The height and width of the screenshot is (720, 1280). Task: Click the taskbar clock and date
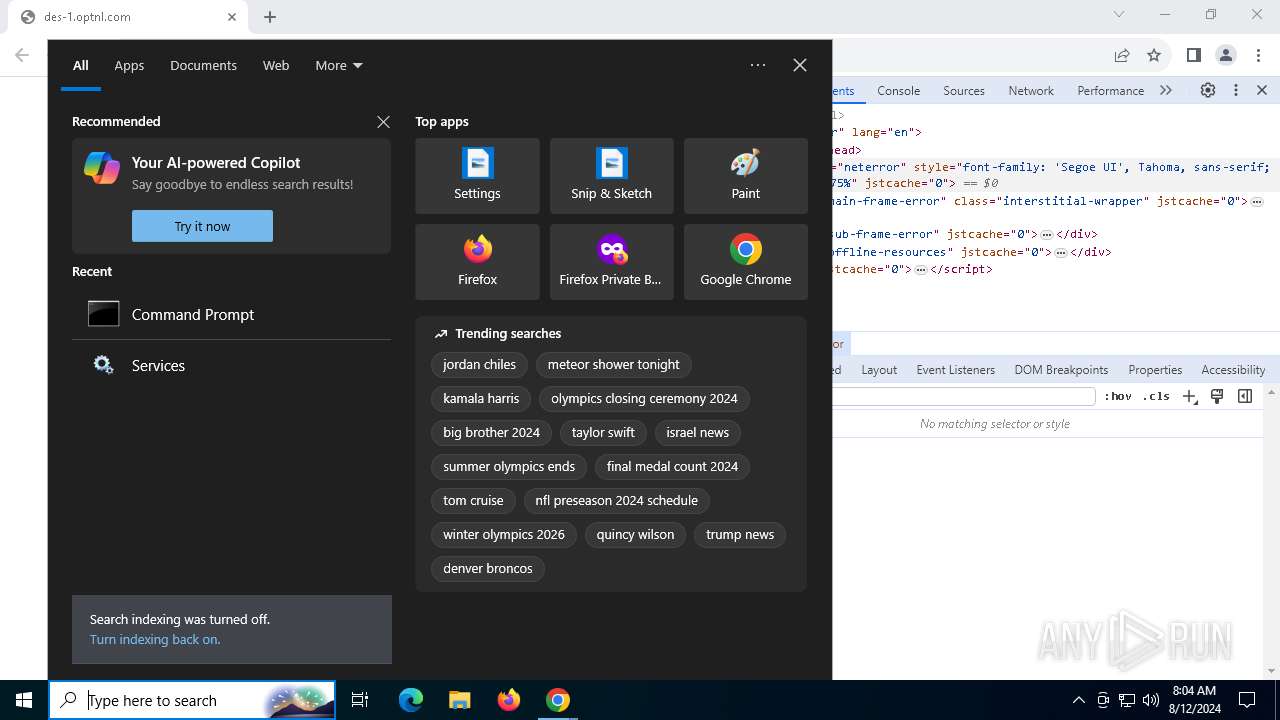(1193, 700)
